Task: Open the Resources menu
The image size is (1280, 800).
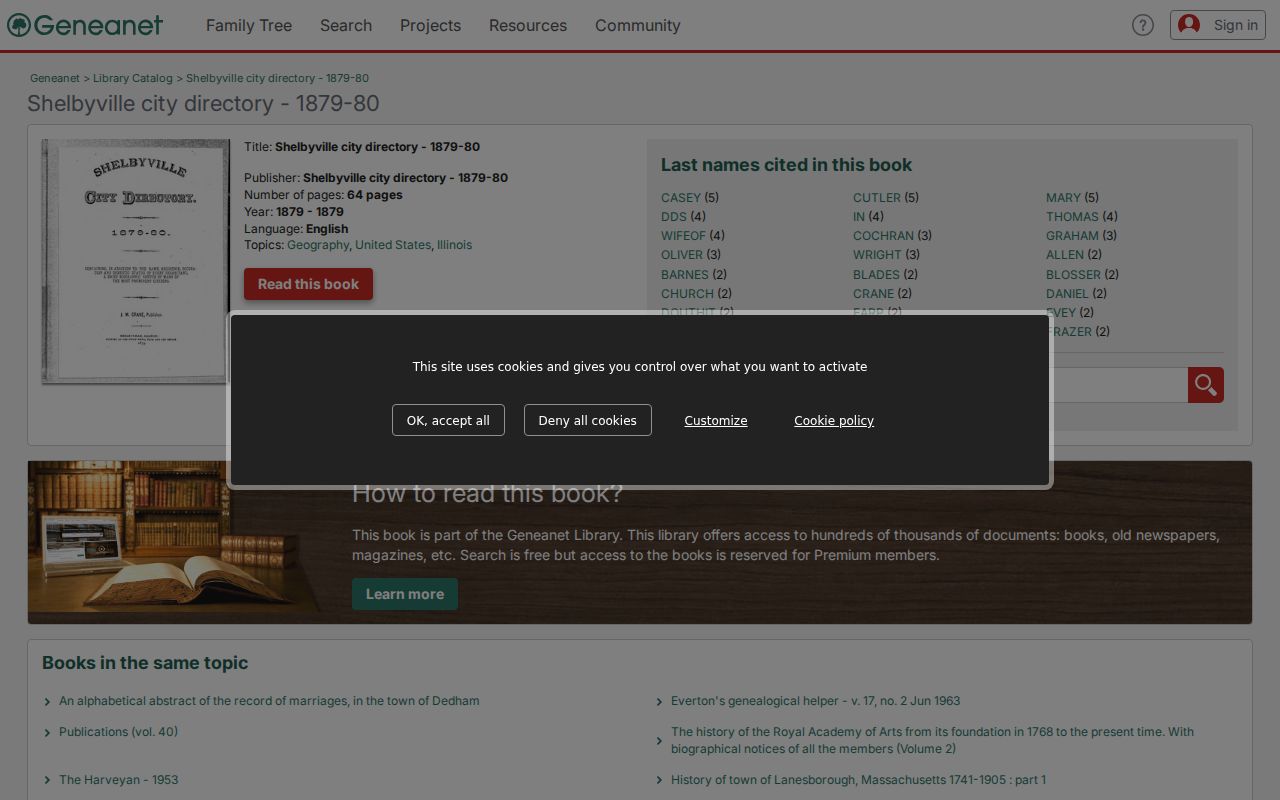Action: click(528, 25)
